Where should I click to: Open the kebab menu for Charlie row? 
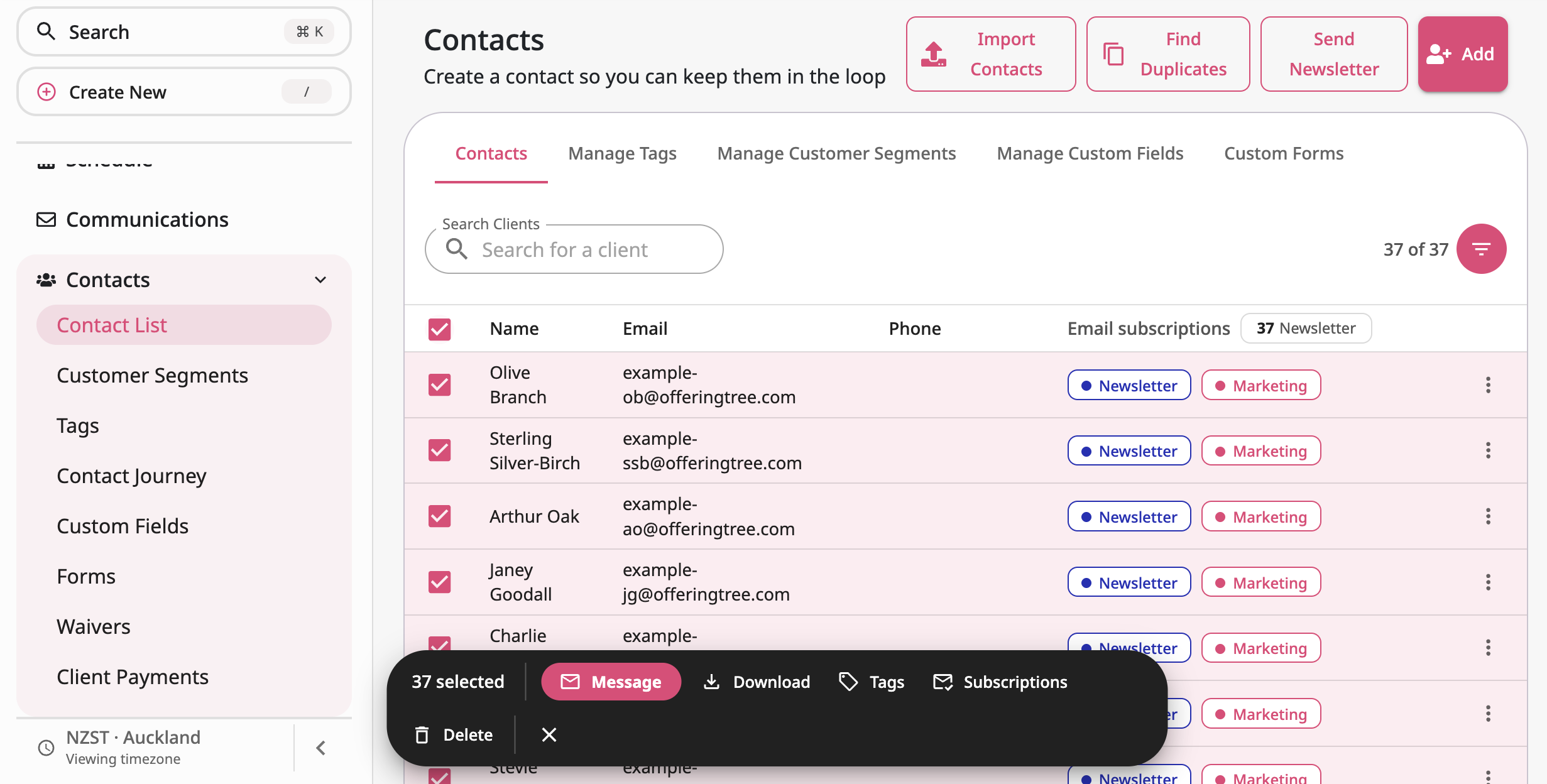coord(1488,648)
